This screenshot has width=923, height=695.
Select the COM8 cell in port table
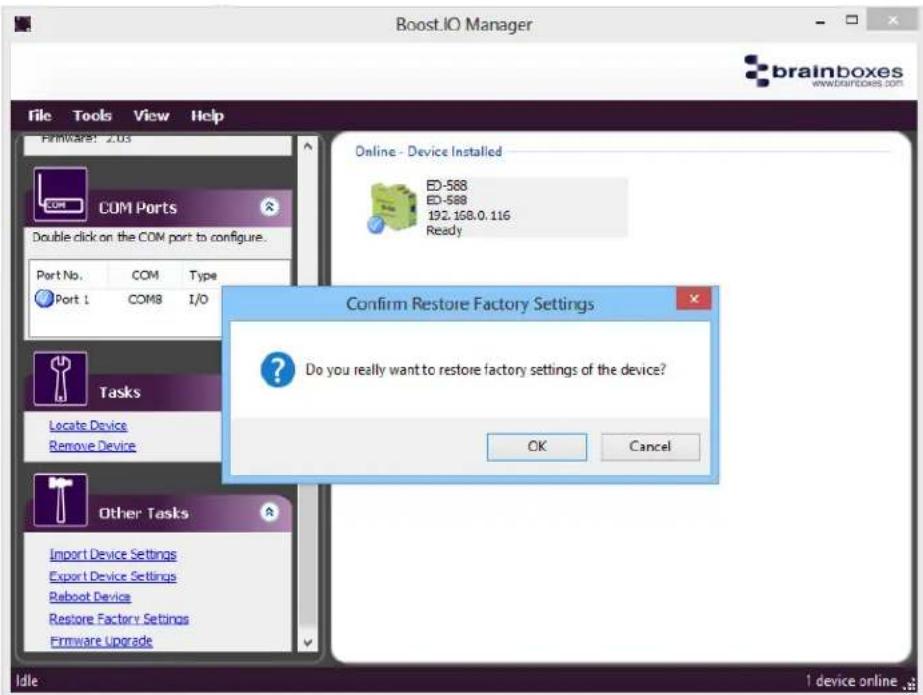click(x=145, y=299)
